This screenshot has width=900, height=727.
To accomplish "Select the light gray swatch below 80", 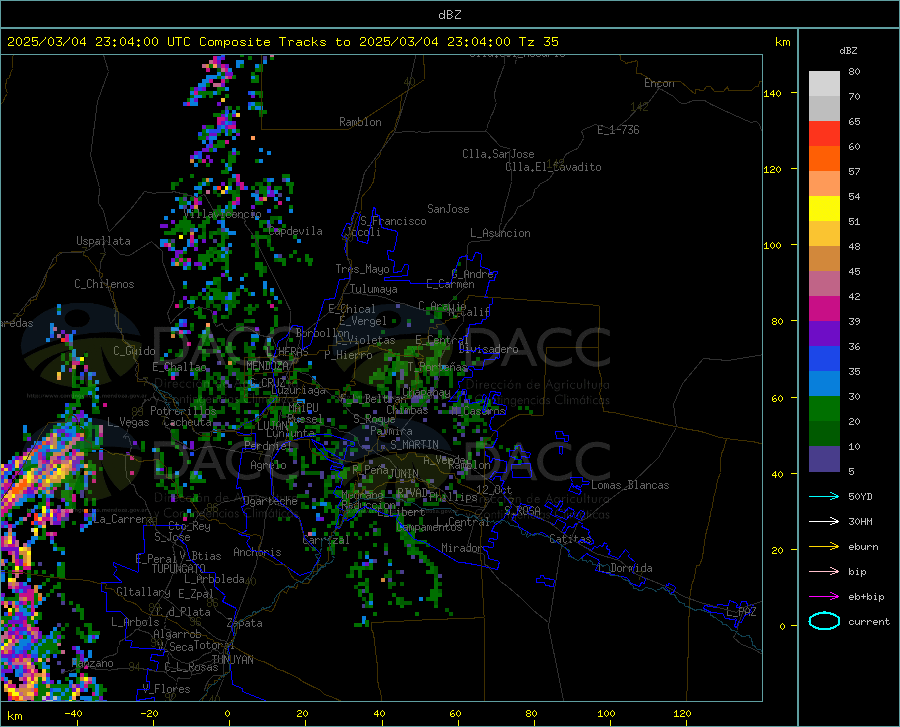I will (824, 84).
